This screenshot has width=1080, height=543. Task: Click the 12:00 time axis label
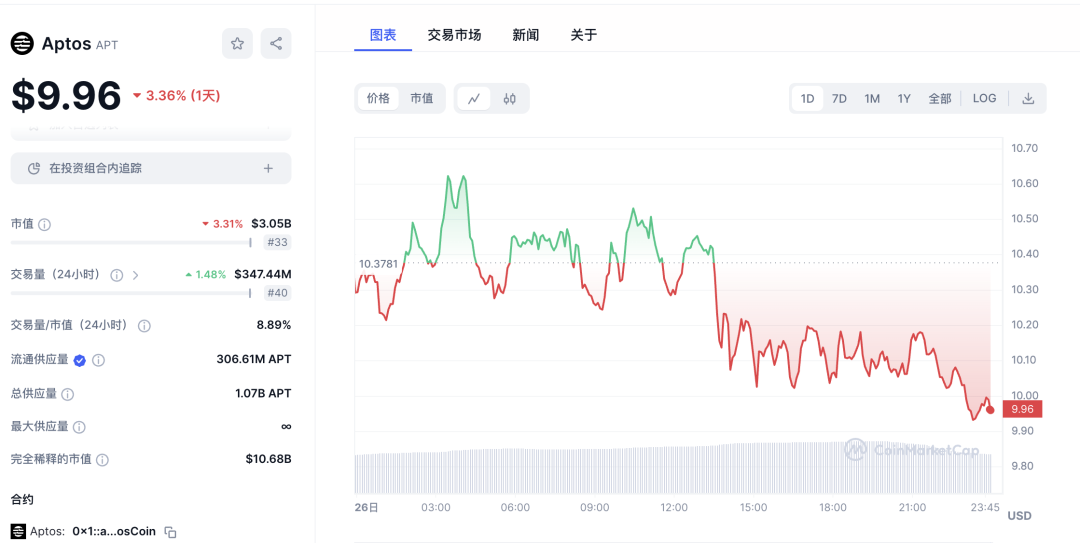coord(674,508)
